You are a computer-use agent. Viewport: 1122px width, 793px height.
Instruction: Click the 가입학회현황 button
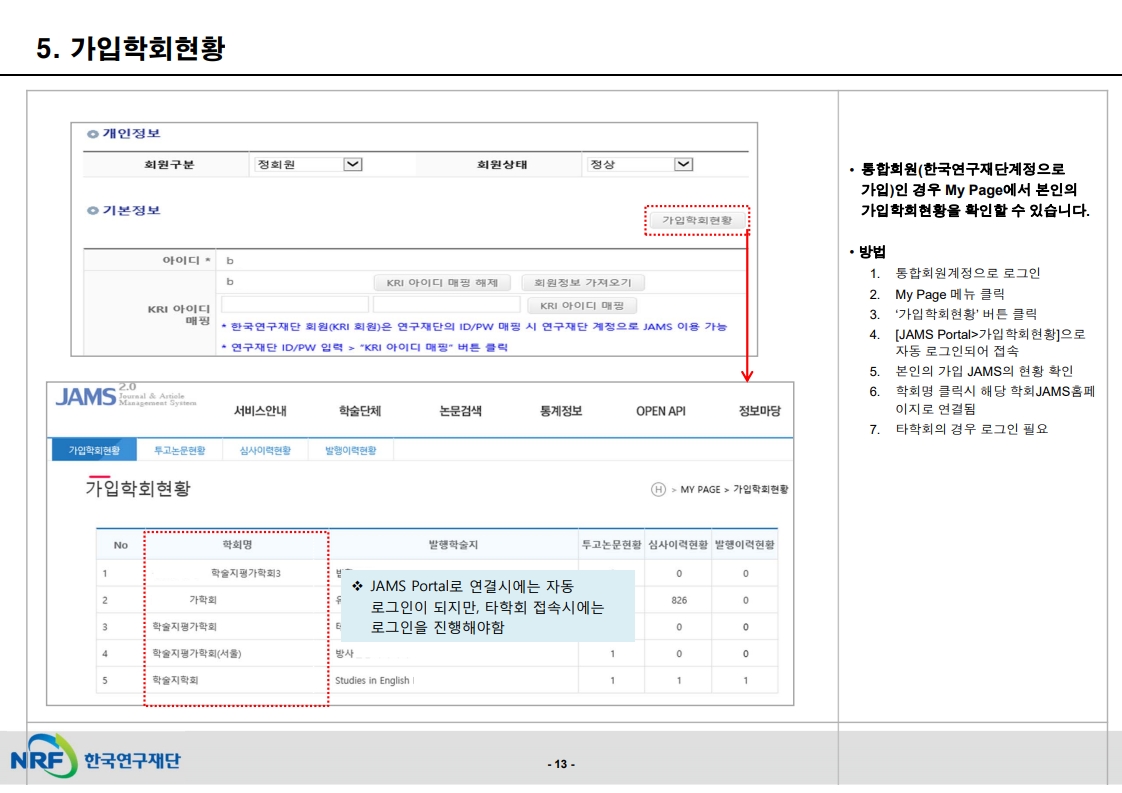point(697,220)
